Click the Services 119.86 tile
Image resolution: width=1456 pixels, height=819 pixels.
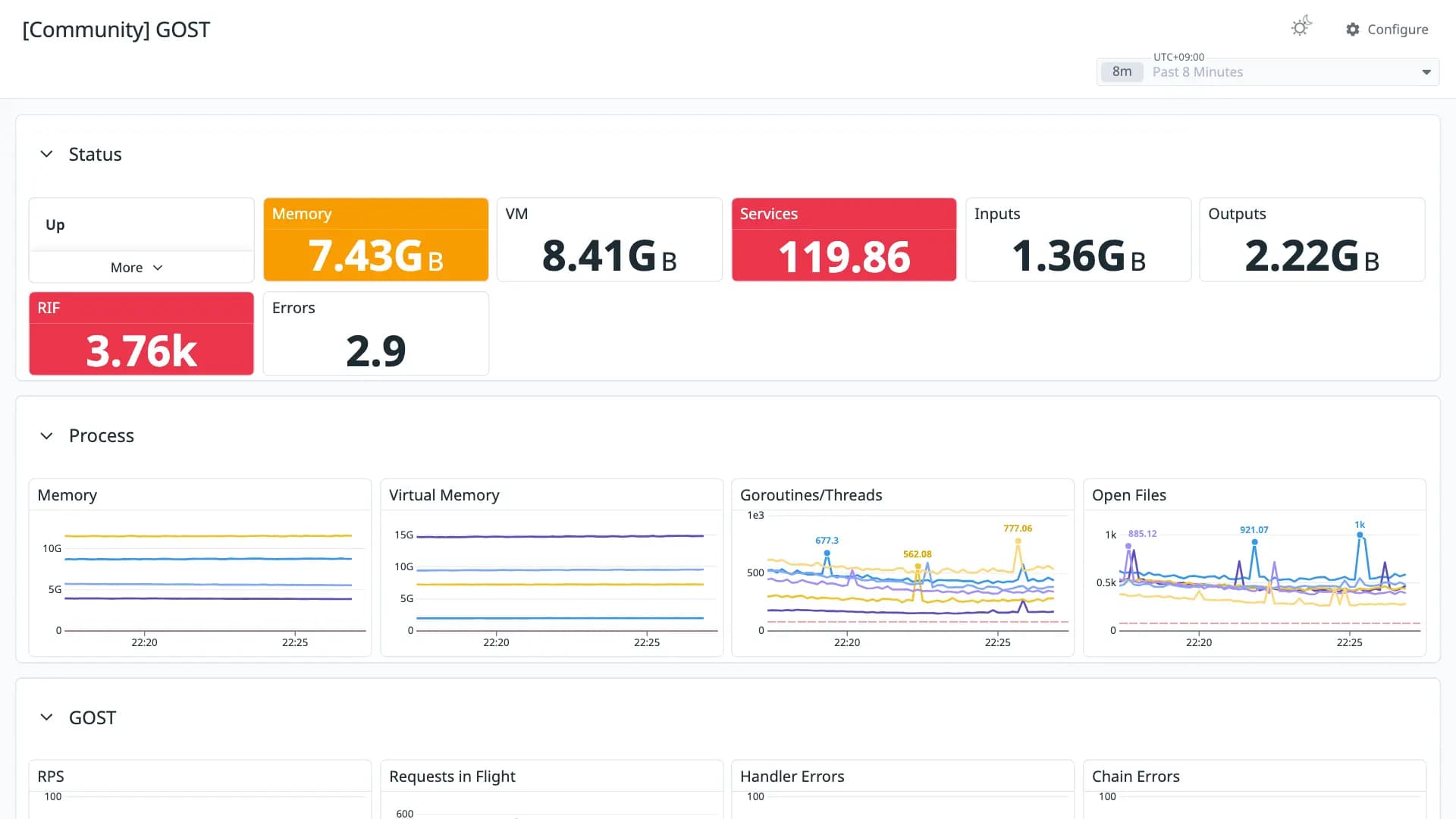click(844, 240)
